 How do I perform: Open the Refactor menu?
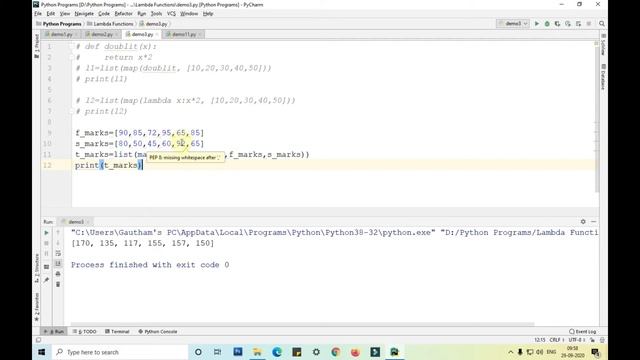(x=123, y=13)
